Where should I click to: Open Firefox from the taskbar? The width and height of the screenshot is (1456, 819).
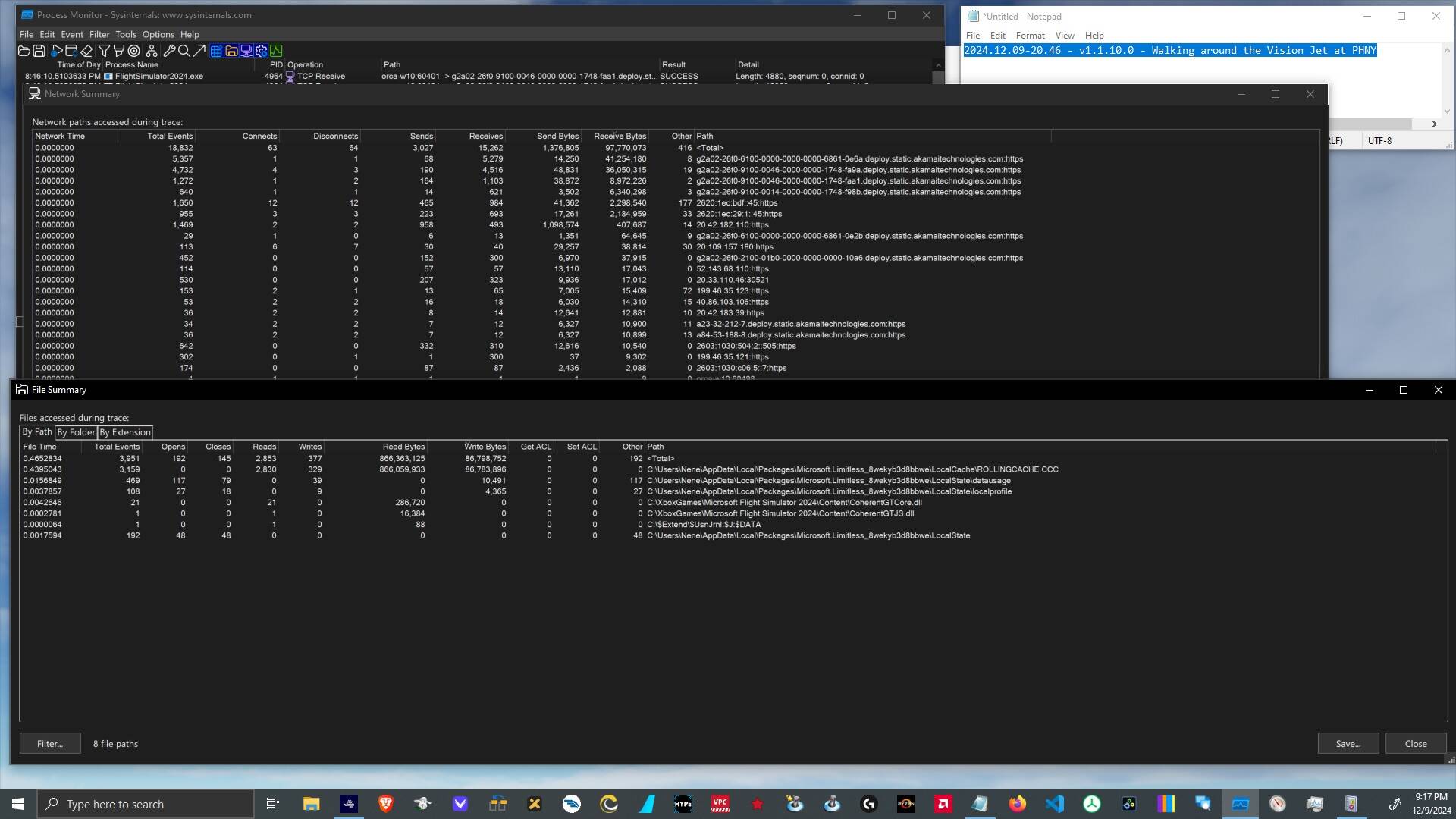pyautogui.click(x=1018, y=804)
